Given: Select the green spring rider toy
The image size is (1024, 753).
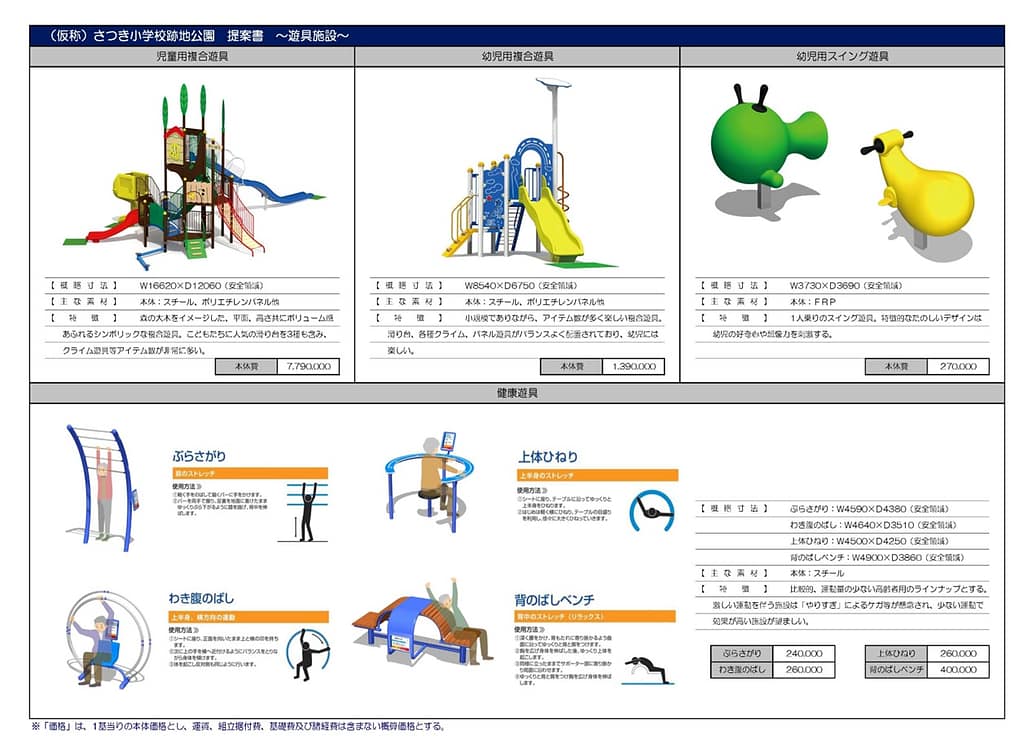Looking at the screenshot, I should [x=768, y=148].
